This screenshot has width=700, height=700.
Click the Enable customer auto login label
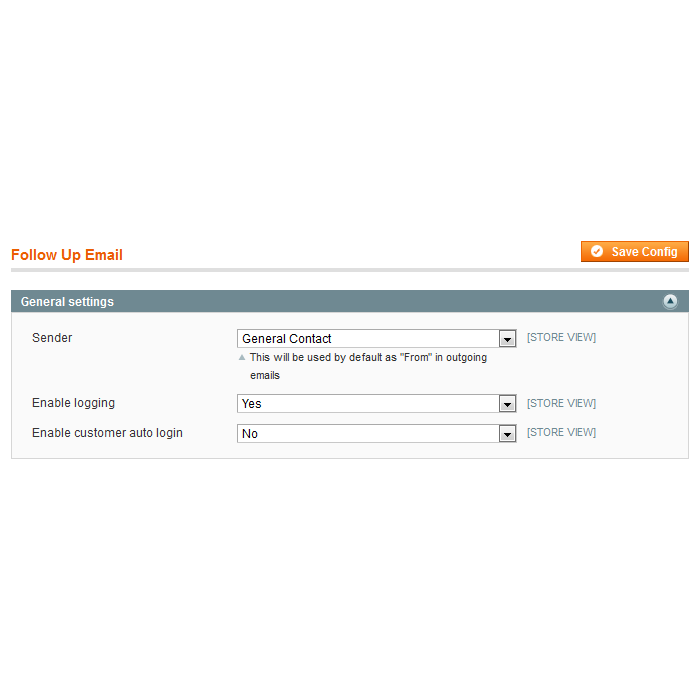click(107, 433)
